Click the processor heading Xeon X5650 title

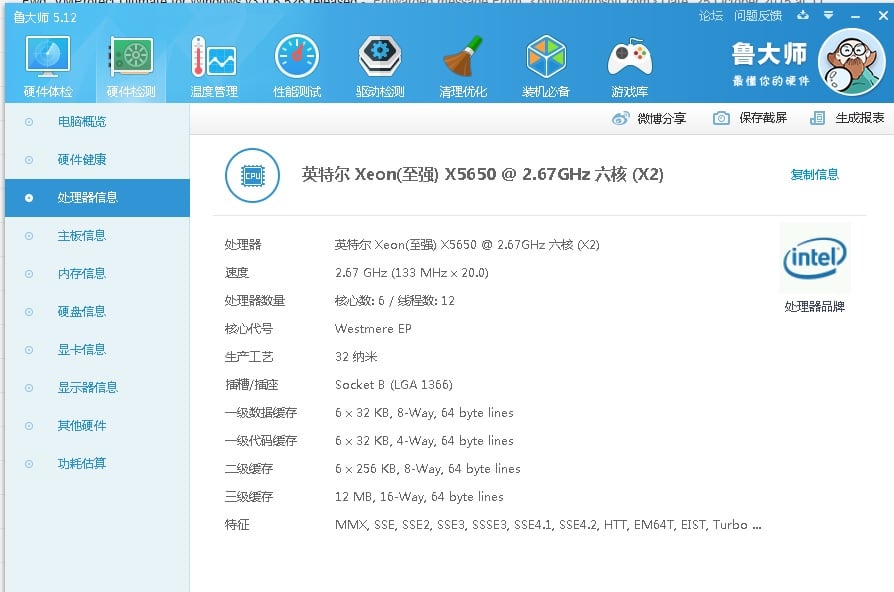pyautogui.click(x=482, y=174)
